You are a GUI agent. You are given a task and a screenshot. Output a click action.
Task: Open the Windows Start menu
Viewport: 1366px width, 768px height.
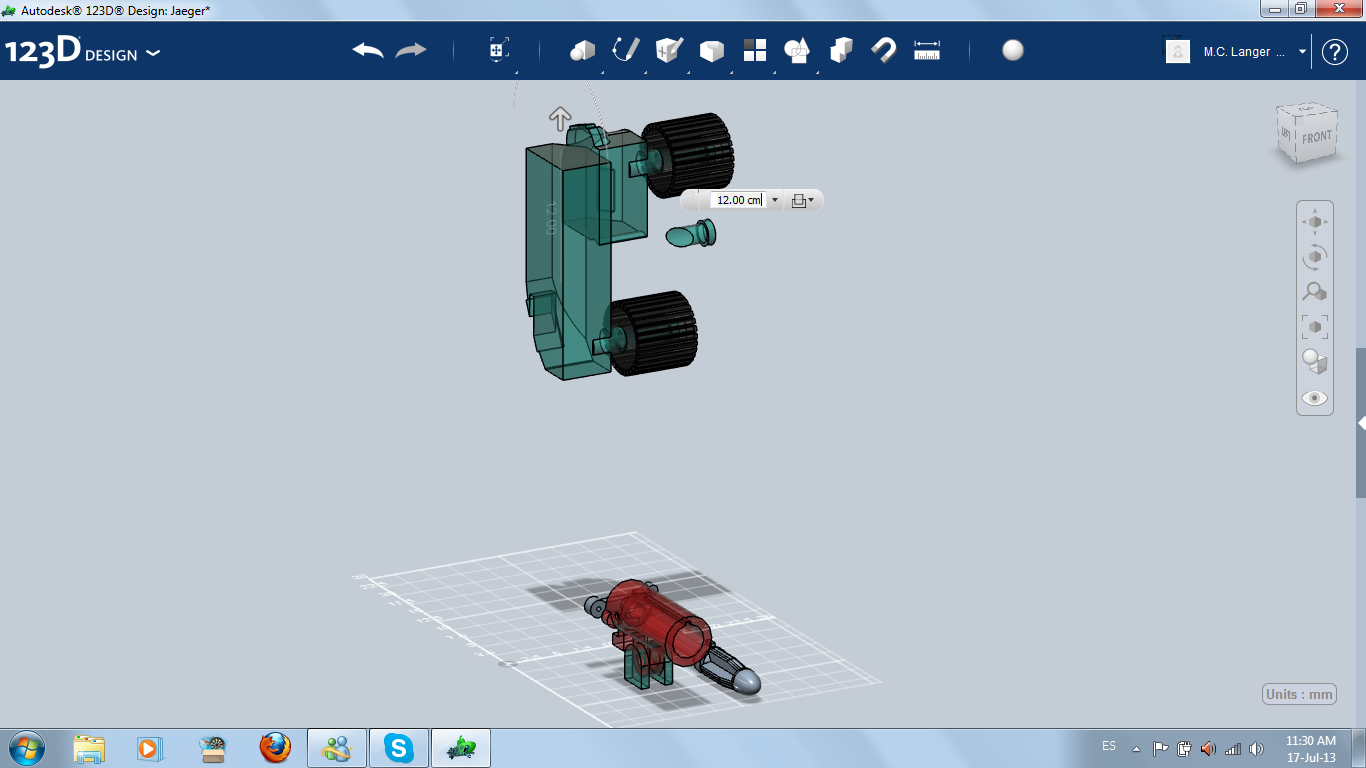point(26,747)
